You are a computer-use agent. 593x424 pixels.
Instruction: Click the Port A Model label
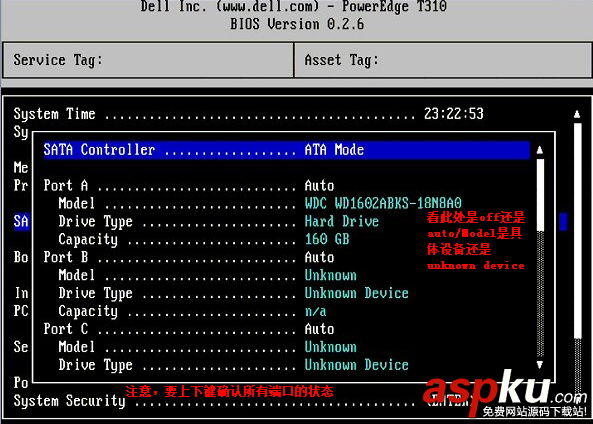tap(76, 203)
